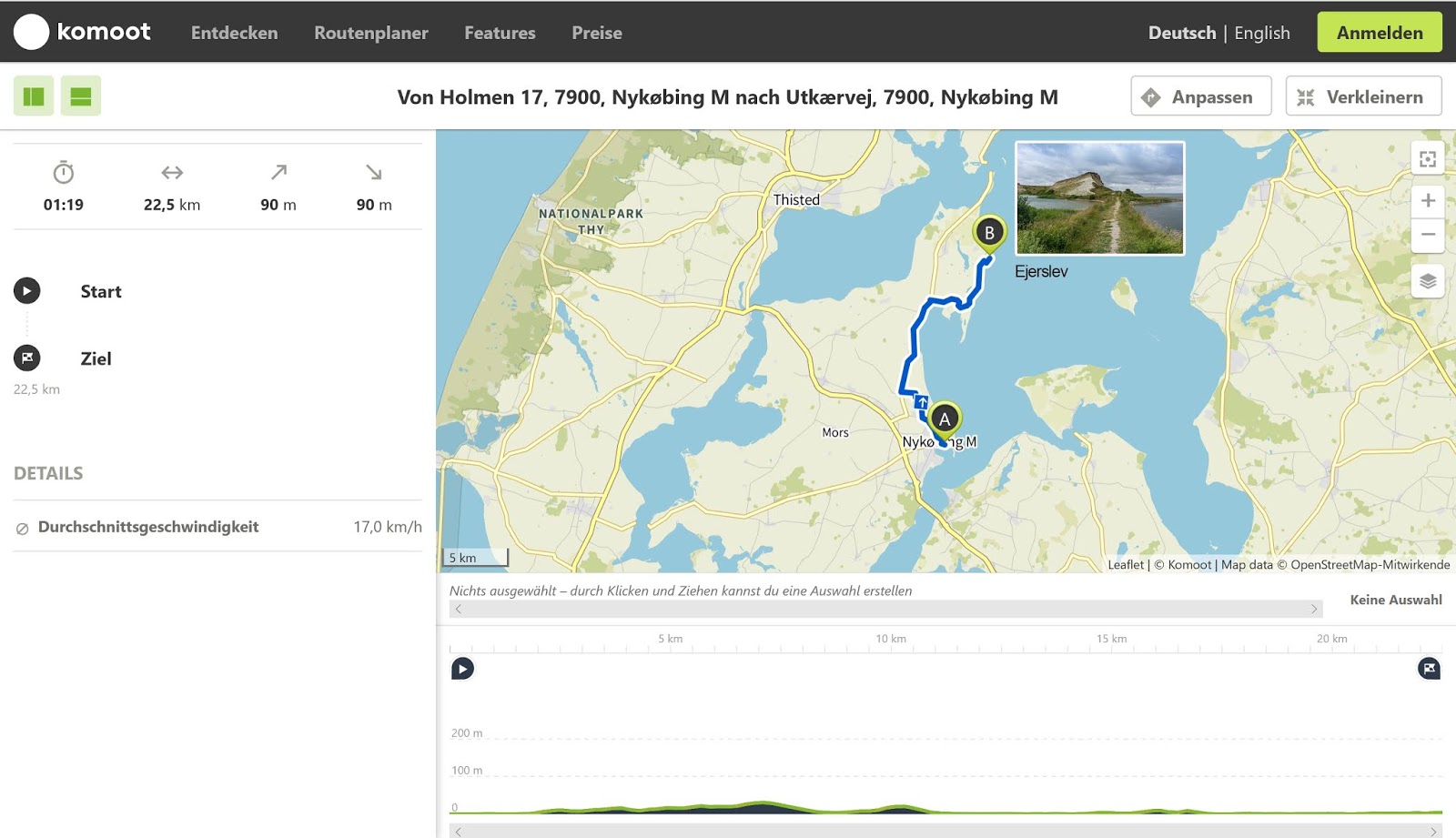This screenshot has height=838, width=1456.
Task: Switch to stacked layout view
Action: pyautogui.click(x=81, y=96)
